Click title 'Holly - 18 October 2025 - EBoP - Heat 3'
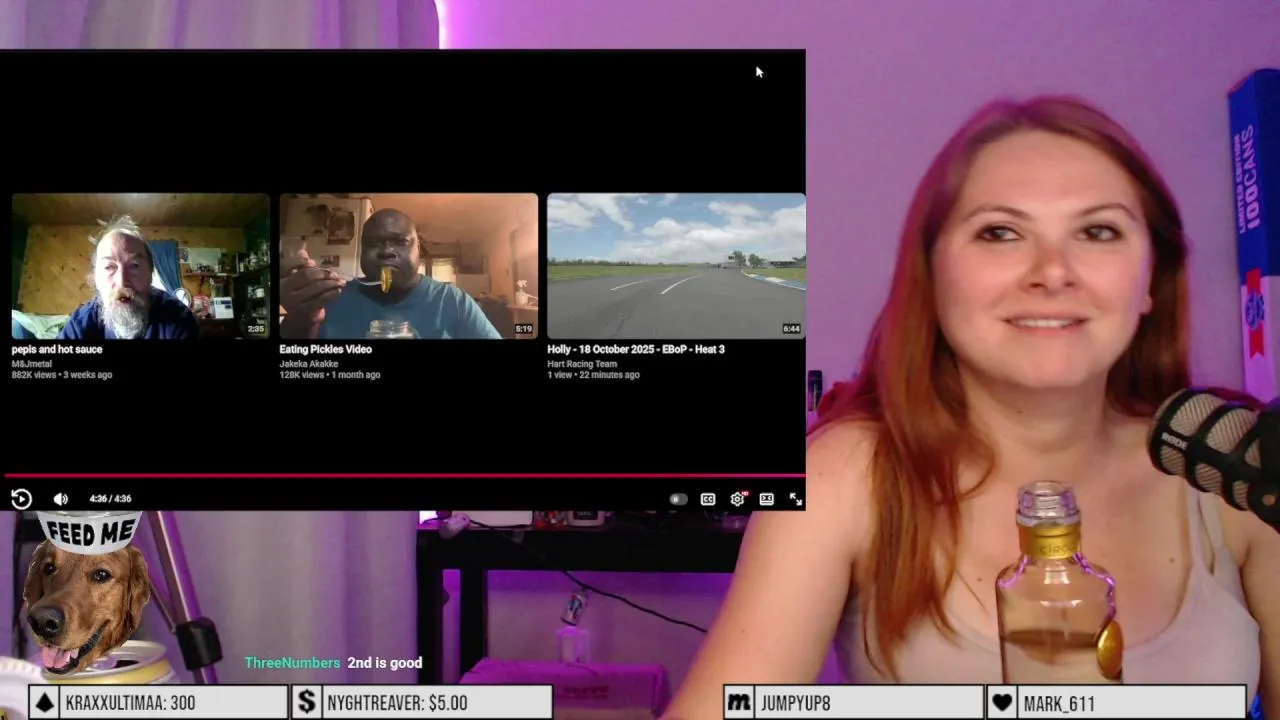This screenshot has height=720, width=1280. pyautogui.click(x=636, y=349)
